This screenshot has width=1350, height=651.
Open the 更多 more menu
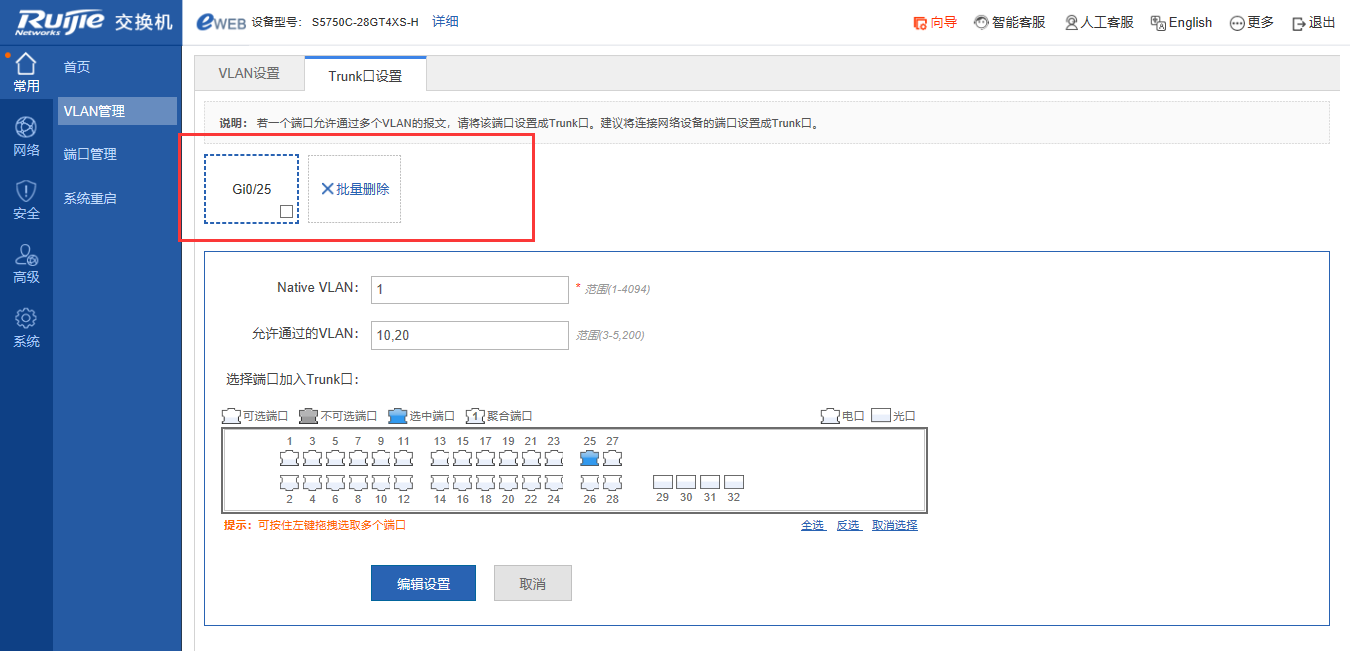point(1252,22)
